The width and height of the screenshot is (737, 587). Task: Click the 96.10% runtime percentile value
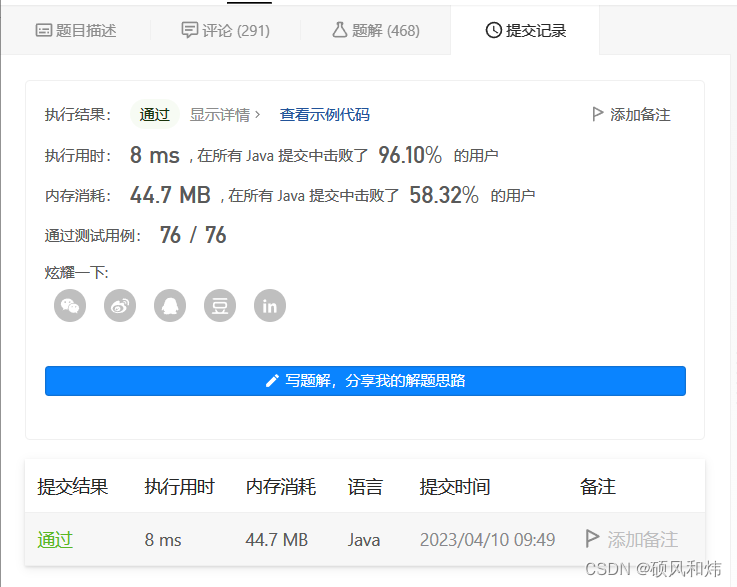[x=410, y=155]
